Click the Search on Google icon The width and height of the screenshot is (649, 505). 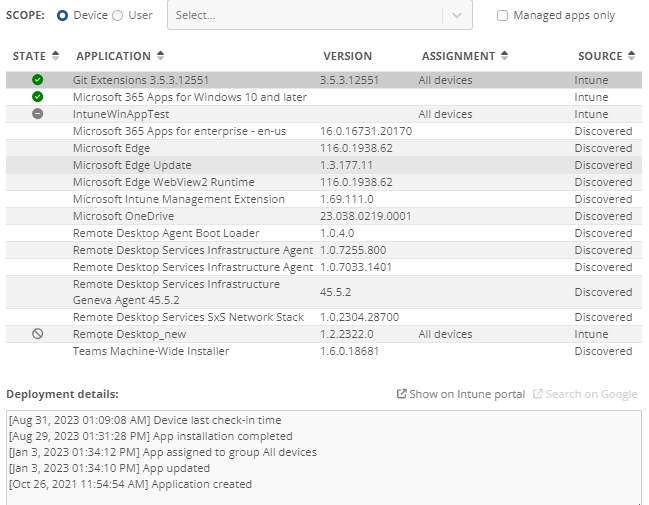pos(538,394)
